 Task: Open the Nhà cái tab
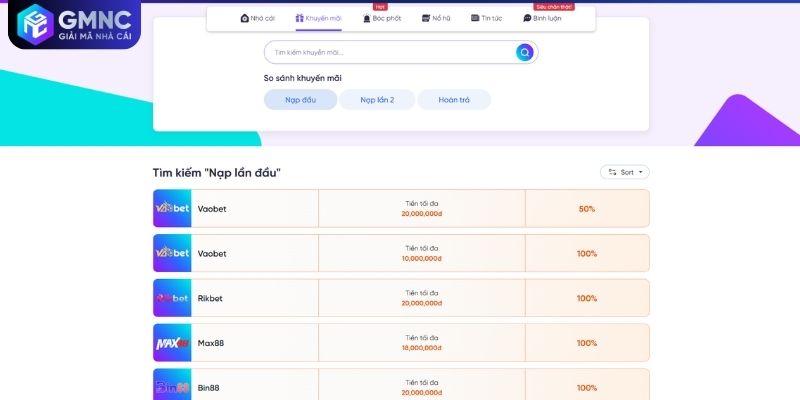257,18
